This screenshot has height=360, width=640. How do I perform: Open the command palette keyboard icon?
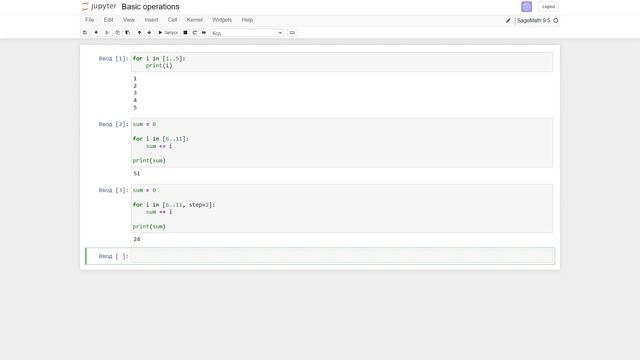click(x=292, y=33)
